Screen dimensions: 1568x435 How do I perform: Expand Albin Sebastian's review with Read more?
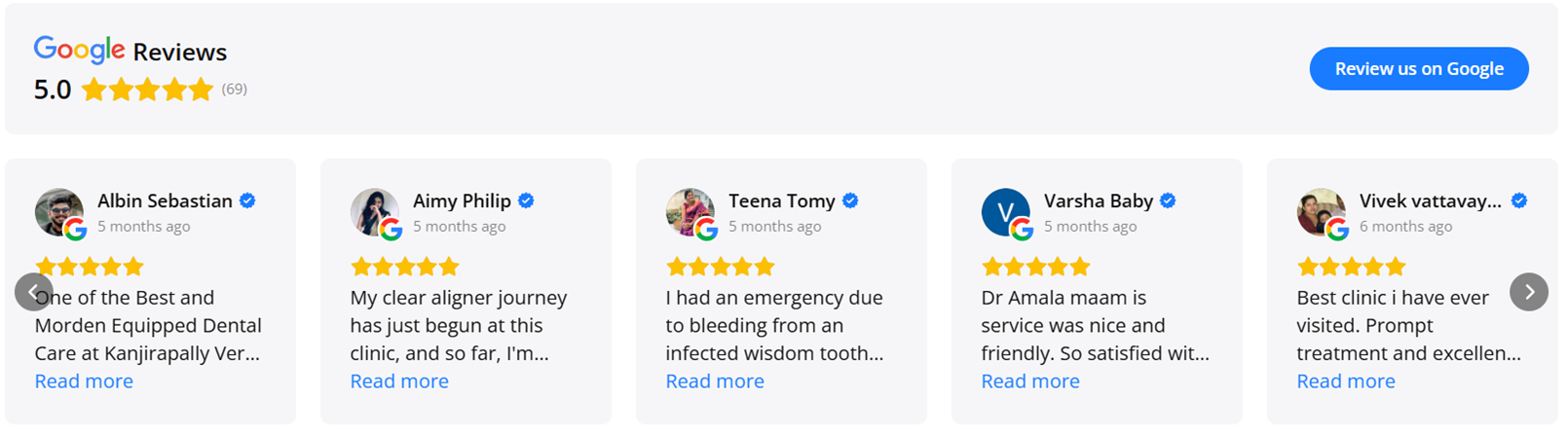[84, 381]
